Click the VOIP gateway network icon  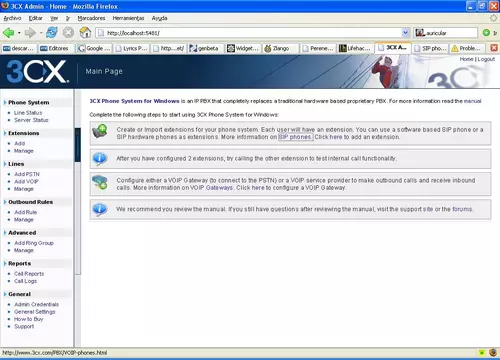pos(100,182)
